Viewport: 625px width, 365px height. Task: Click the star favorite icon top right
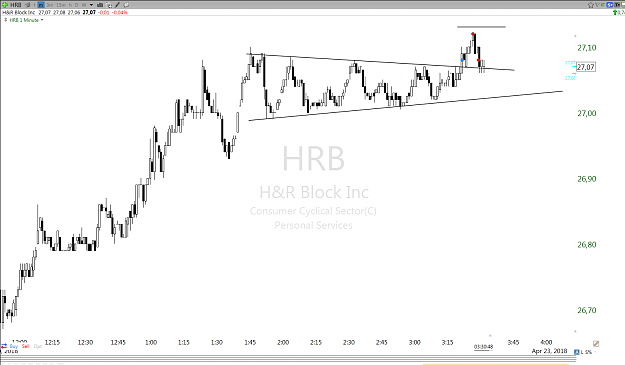591,5
